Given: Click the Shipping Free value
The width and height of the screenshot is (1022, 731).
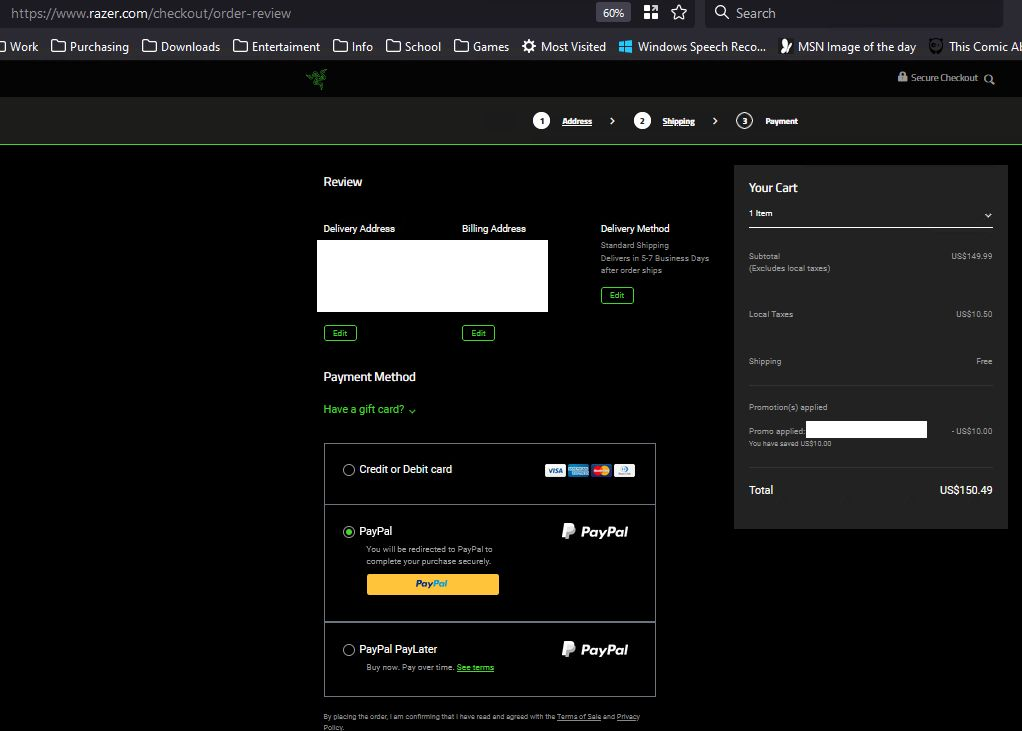Looking at the screenshot, I should pos(984,361).
